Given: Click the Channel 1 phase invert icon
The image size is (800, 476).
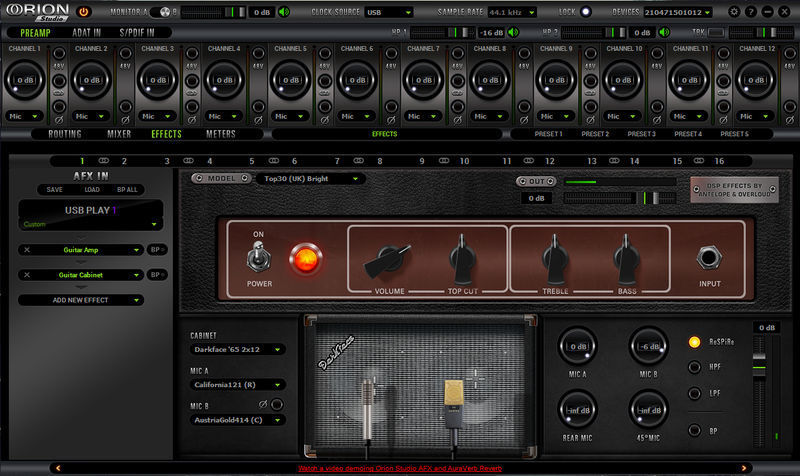Looking at the screenshot, I should click(x=59, y=120).
